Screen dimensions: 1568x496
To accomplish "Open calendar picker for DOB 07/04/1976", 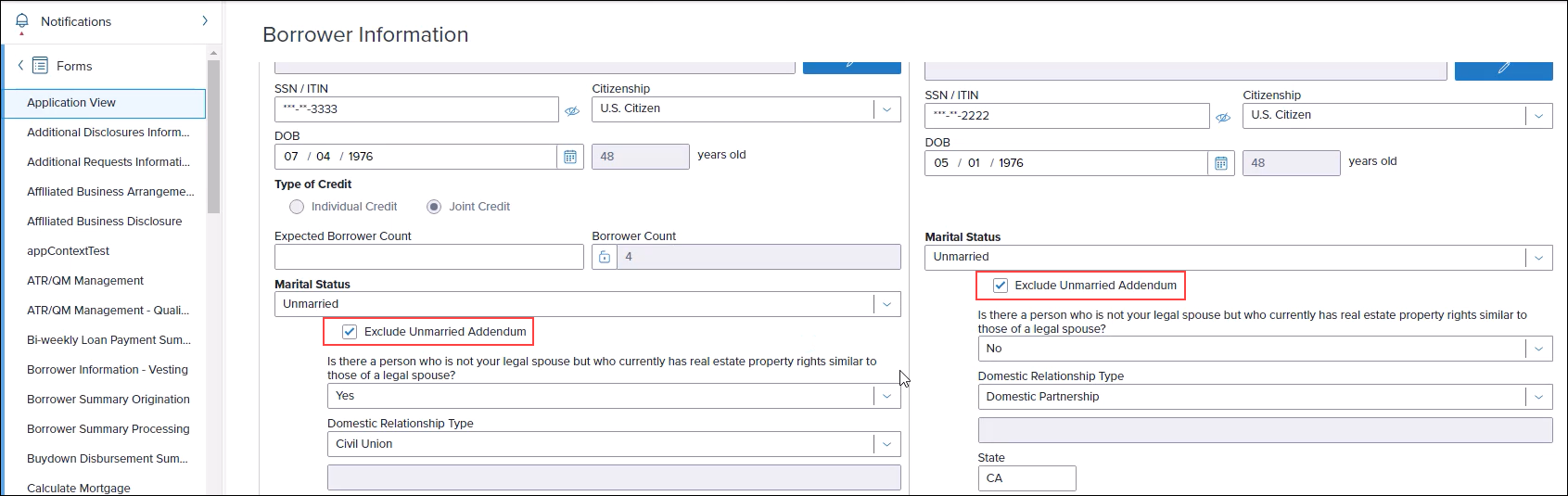I will tap(570, 157).
